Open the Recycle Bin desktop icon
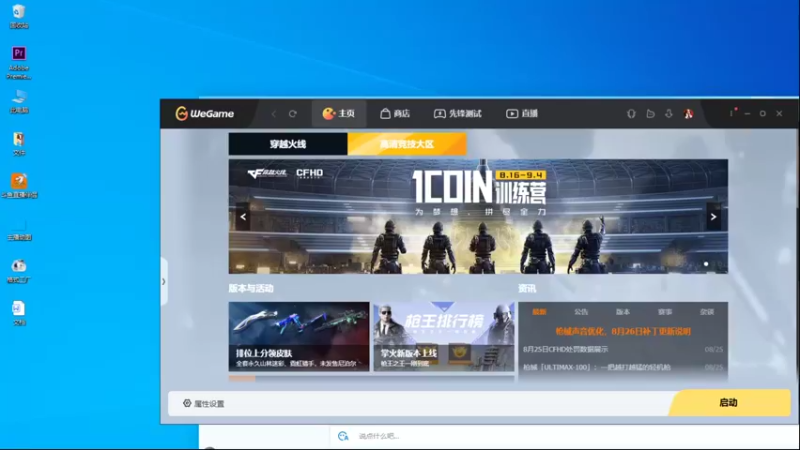This screenshot has height=450, width=800. pos(19,16)
